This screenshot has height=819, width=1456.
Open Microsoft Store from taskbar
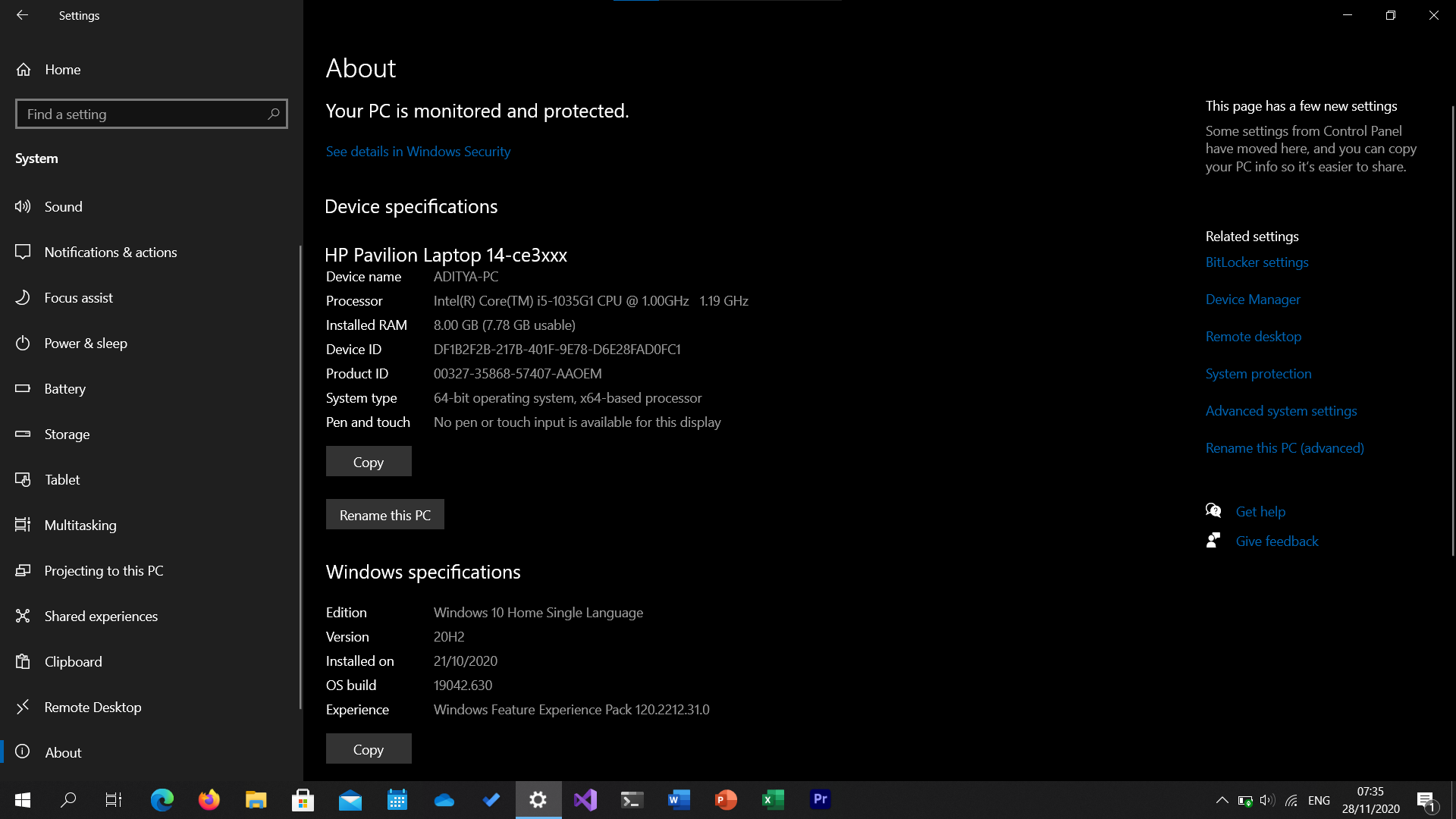303,800
